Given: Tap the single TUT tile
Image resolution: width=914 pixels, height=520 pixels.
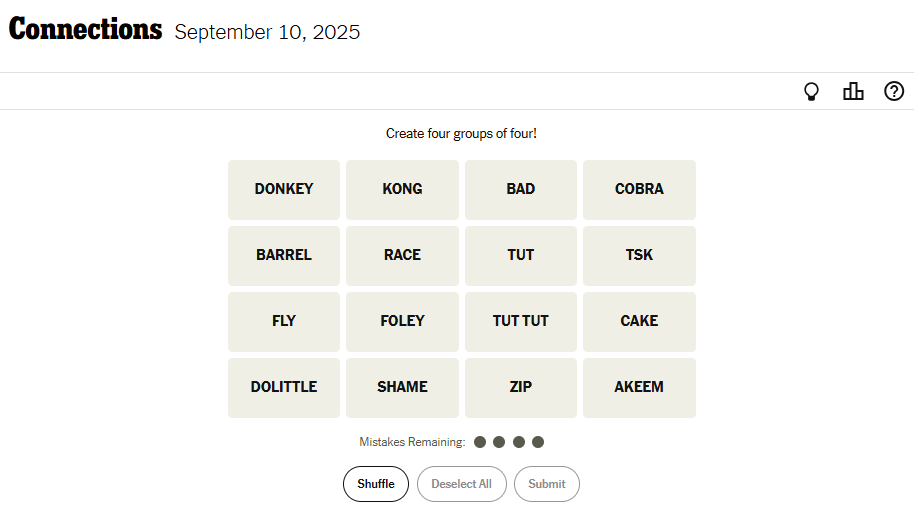Looking at the screenshot, I should click(x=521, y=255).
